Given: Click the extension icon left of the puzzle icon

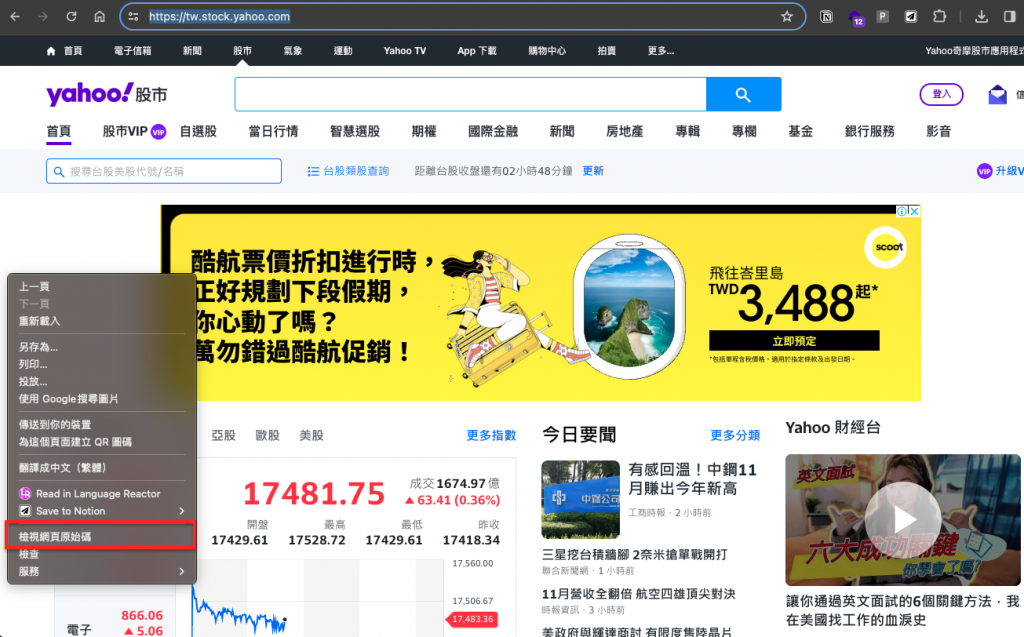Looking at the screenshot, I should 911,16.
